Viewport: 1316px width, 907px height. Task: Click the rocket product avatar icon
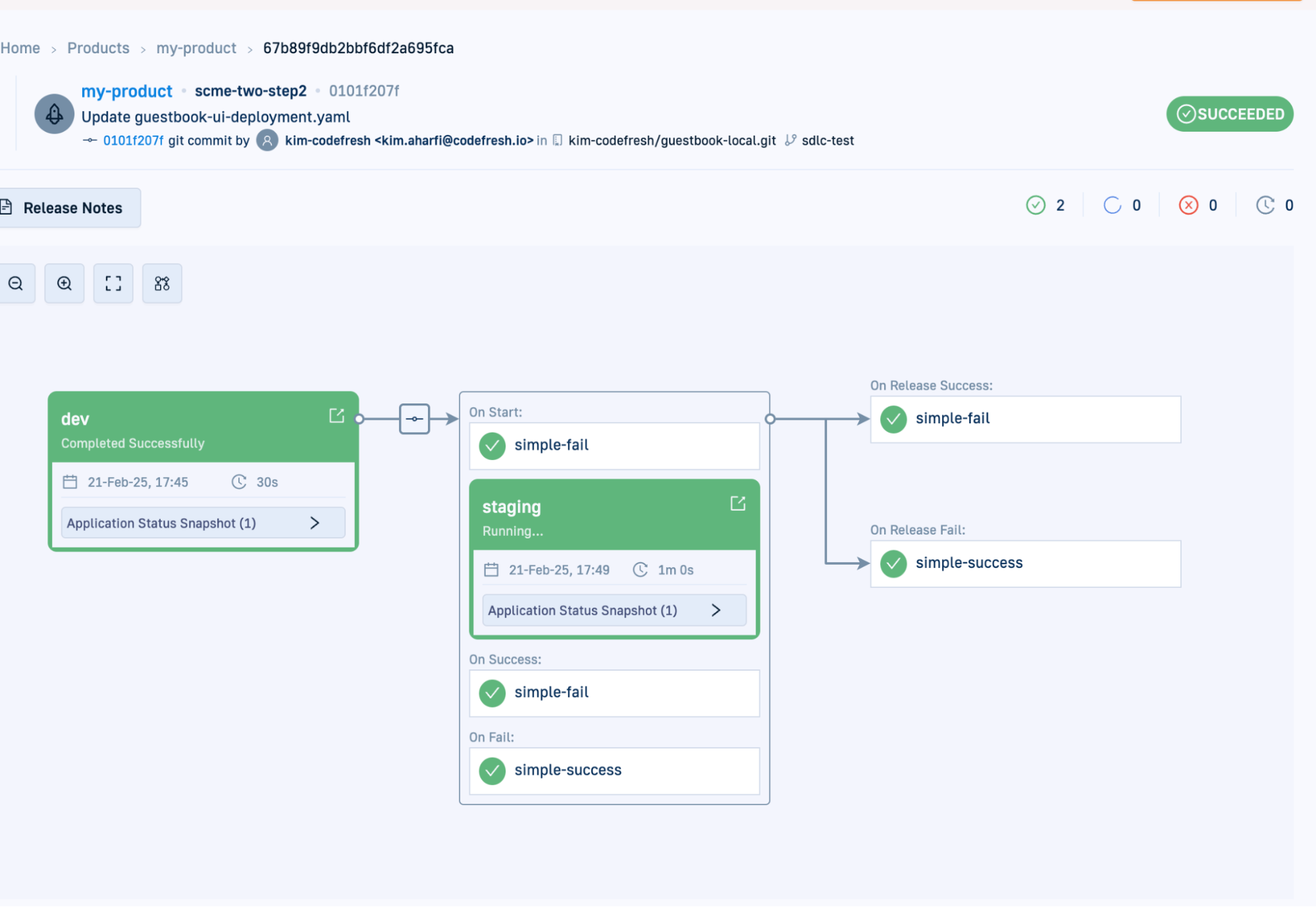(x=54, y=114)
